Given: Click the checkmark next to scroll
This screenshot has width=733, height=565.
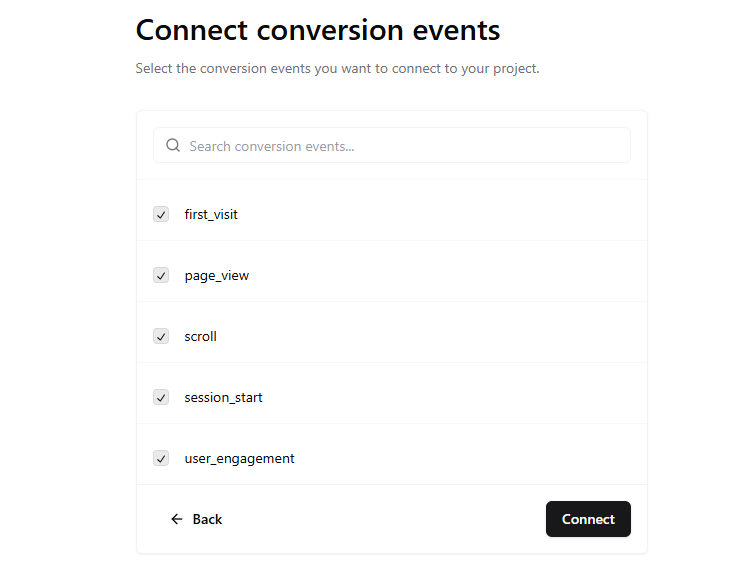Looking at the screenshot, I should pyautogui.click(x=161, y=336).
